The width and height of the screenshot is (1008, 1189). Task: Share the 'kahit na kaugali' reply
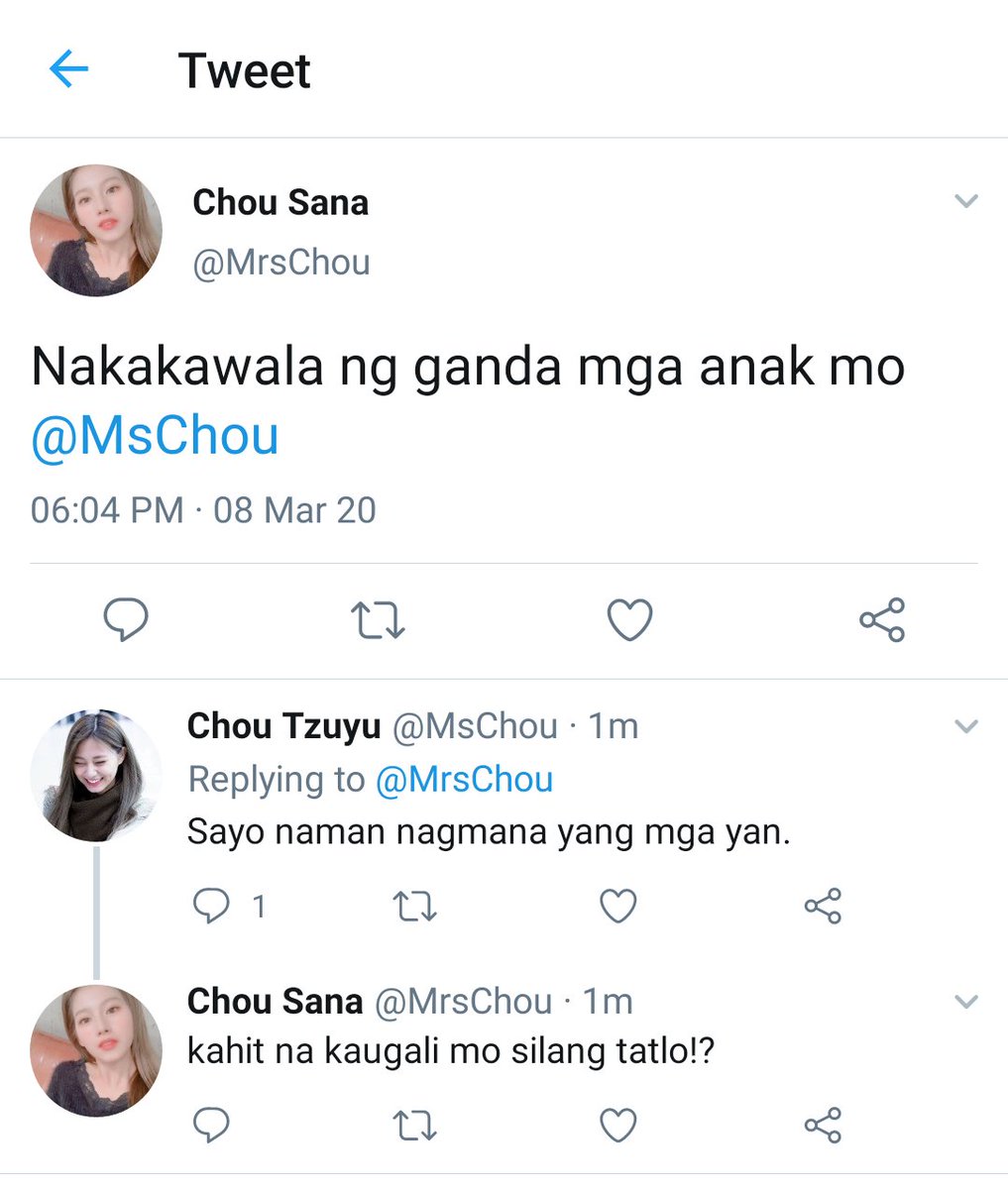click(x=823, y=1126)
